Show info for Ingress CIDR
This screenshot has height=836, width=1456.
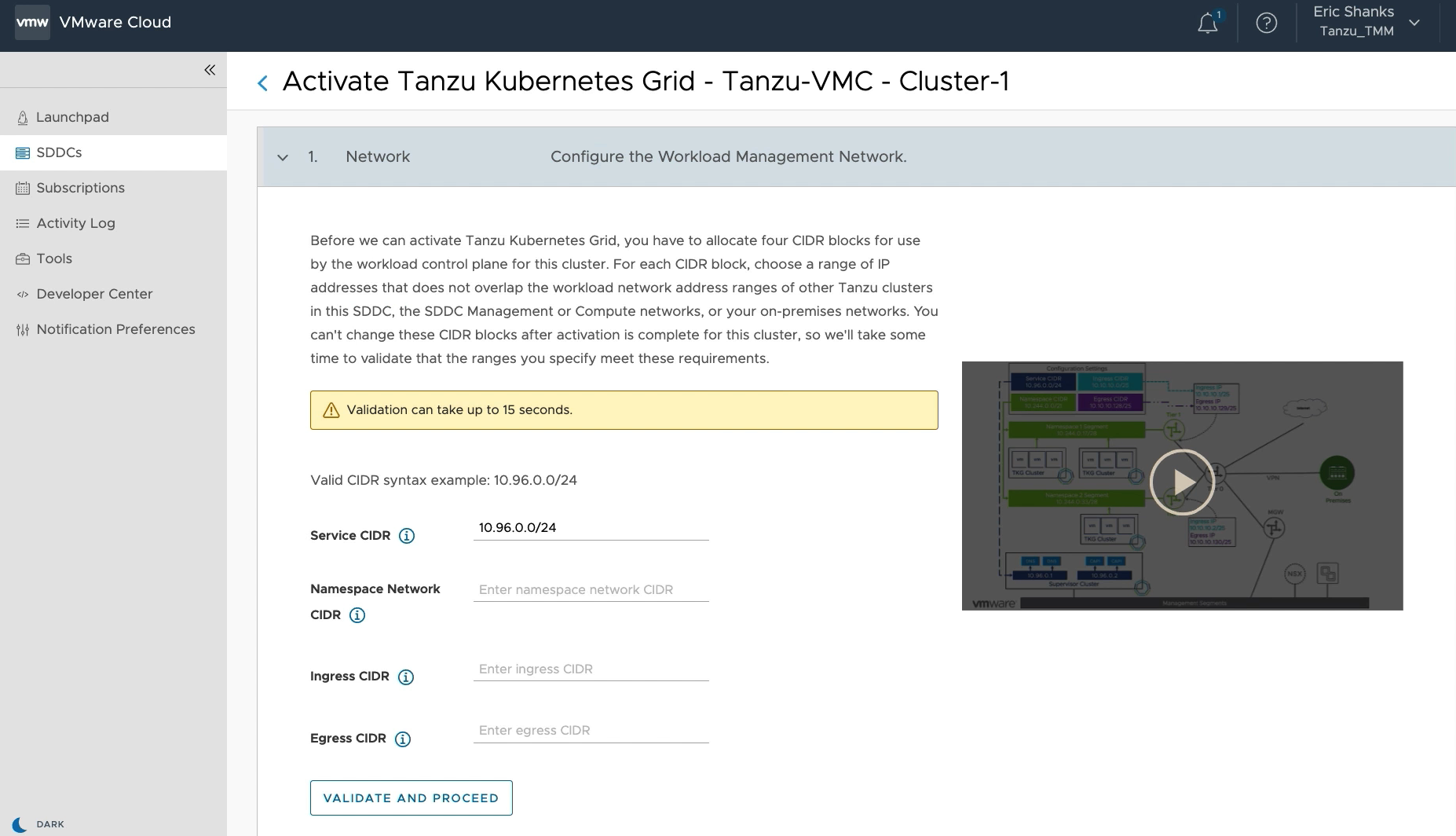coord(406,677)
